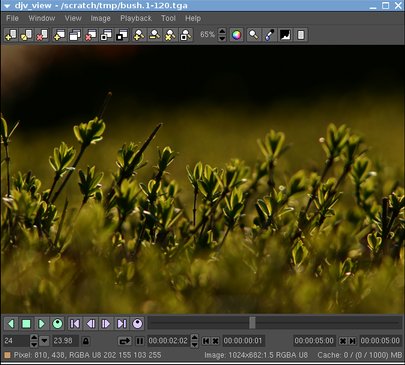Open the Information tool icon
This screenshot has height=365, width=405.
301,35
